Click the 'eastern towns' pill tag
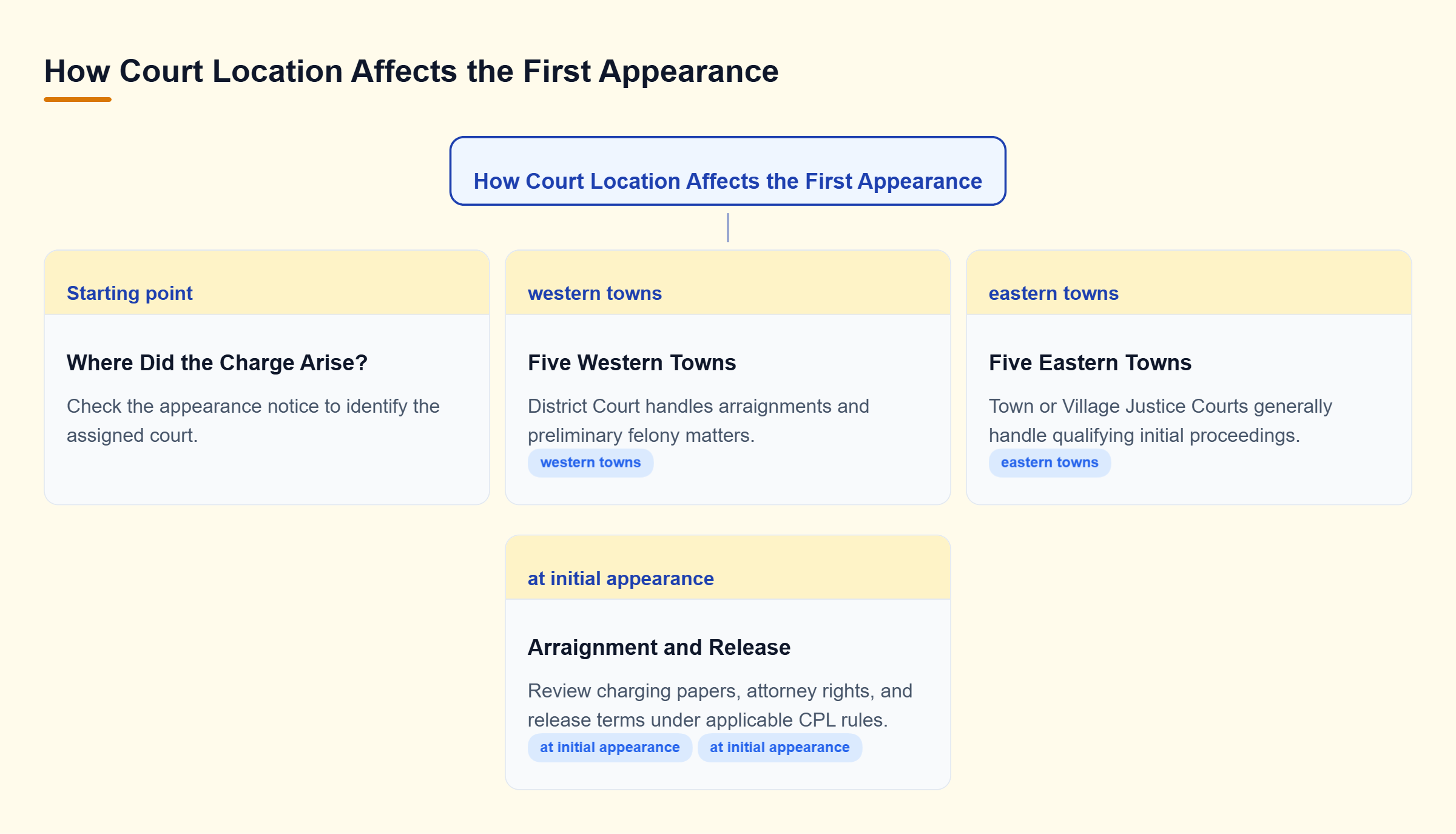 point(1050,463)
